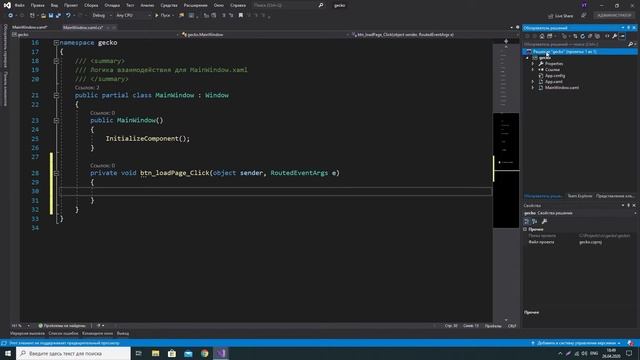Open the Правка menu
Viewport: 640px width, 360px height.
(38, 5)
